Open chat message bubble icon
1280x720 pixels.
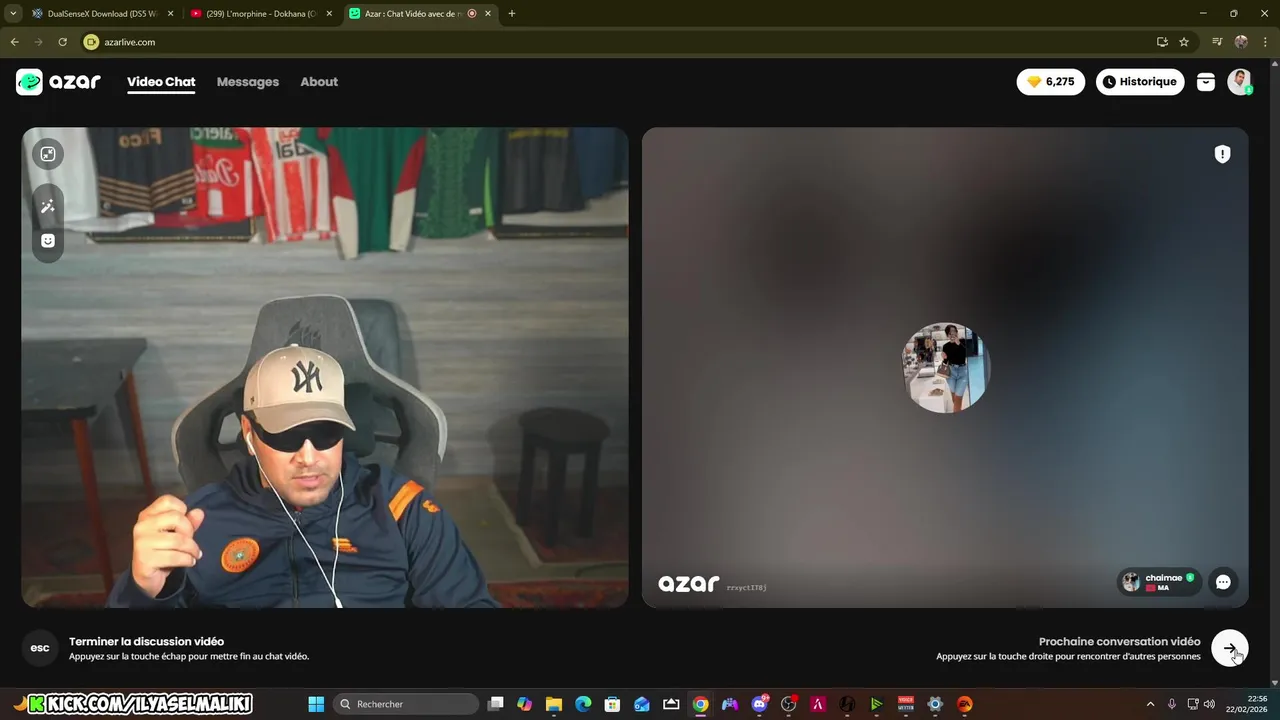point(1223,582)
